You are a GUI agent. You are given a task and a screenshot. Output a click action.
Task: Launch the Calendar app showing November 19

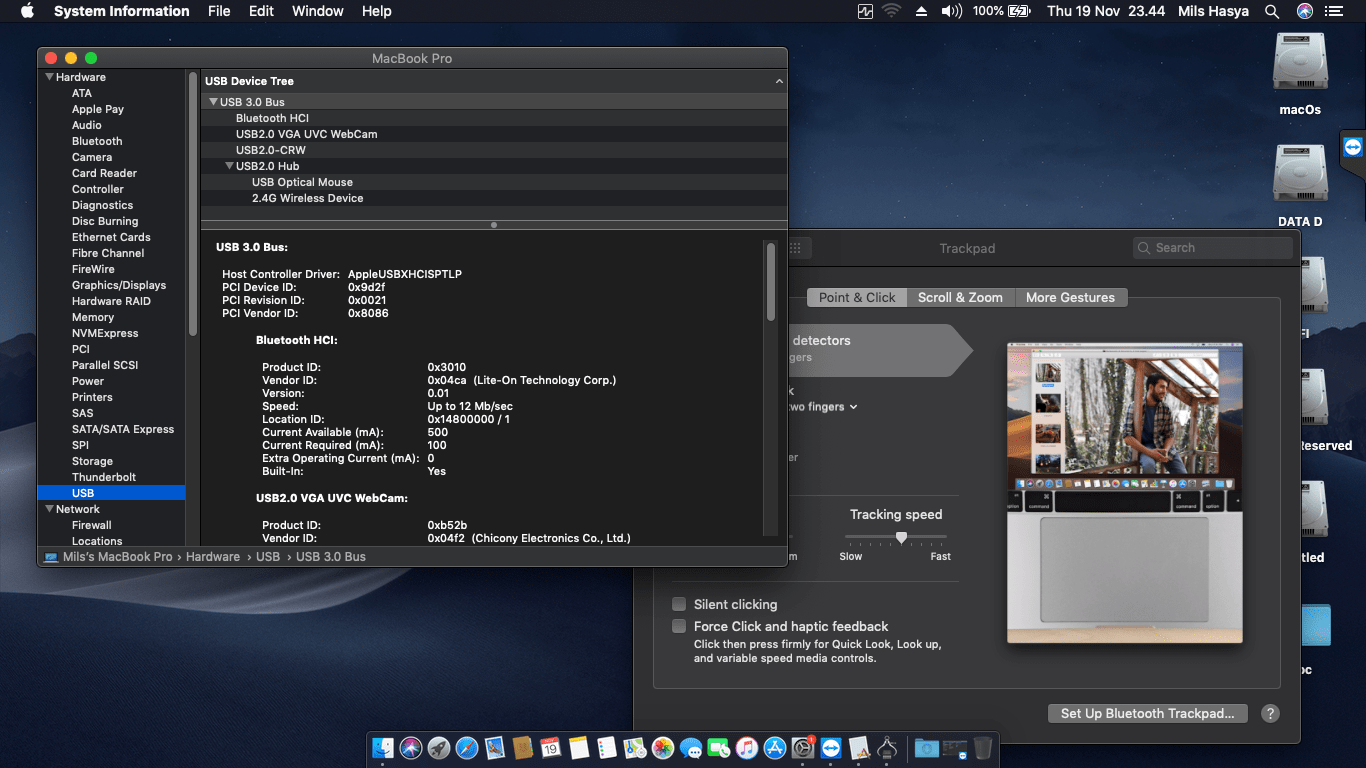[x=551, y=748]
